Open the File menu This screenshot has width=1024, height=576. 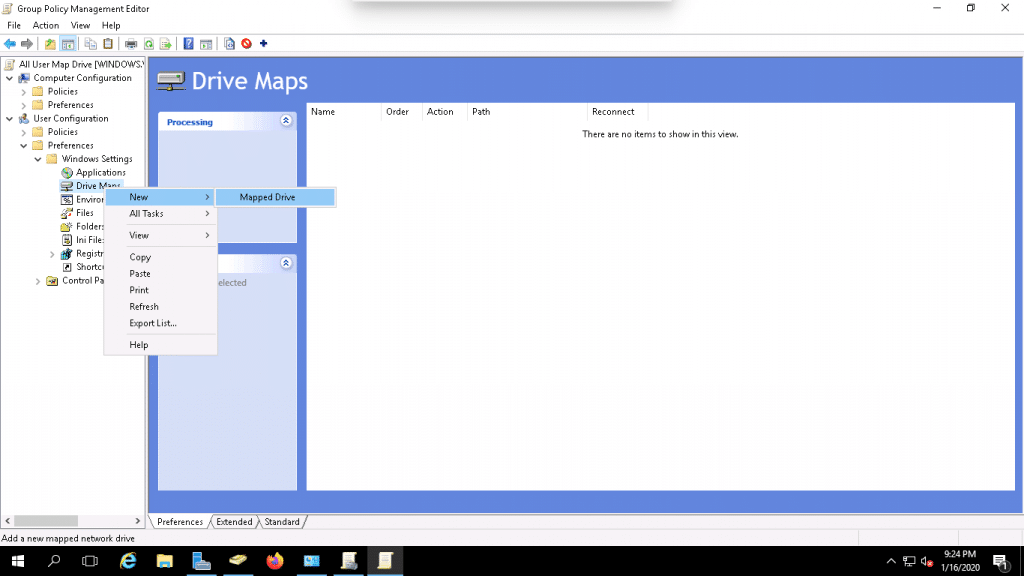point(14,25)
